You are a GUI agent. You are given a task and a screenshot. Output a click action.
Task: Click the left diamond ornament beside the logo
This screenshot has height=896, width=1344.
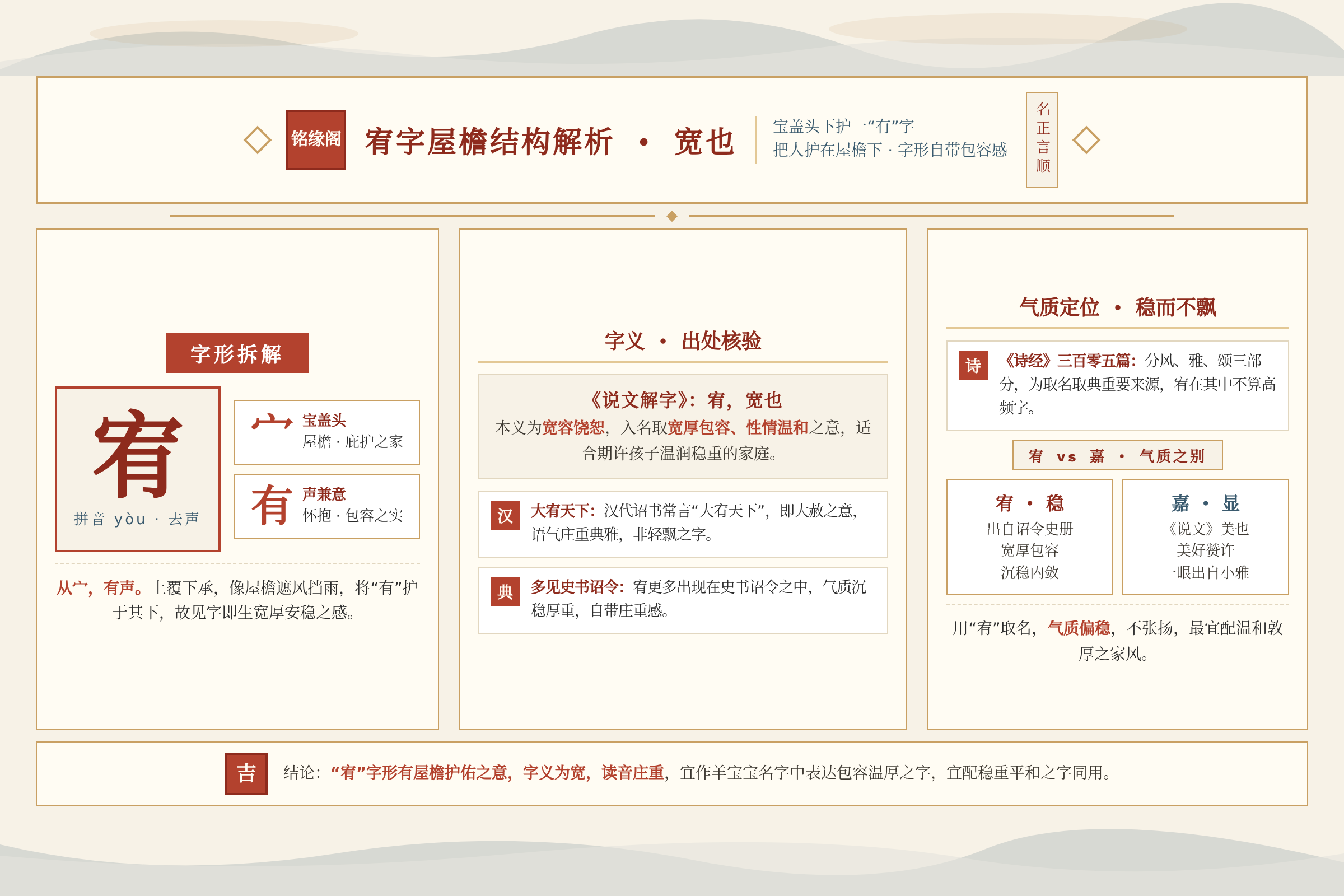coord(257,140)
